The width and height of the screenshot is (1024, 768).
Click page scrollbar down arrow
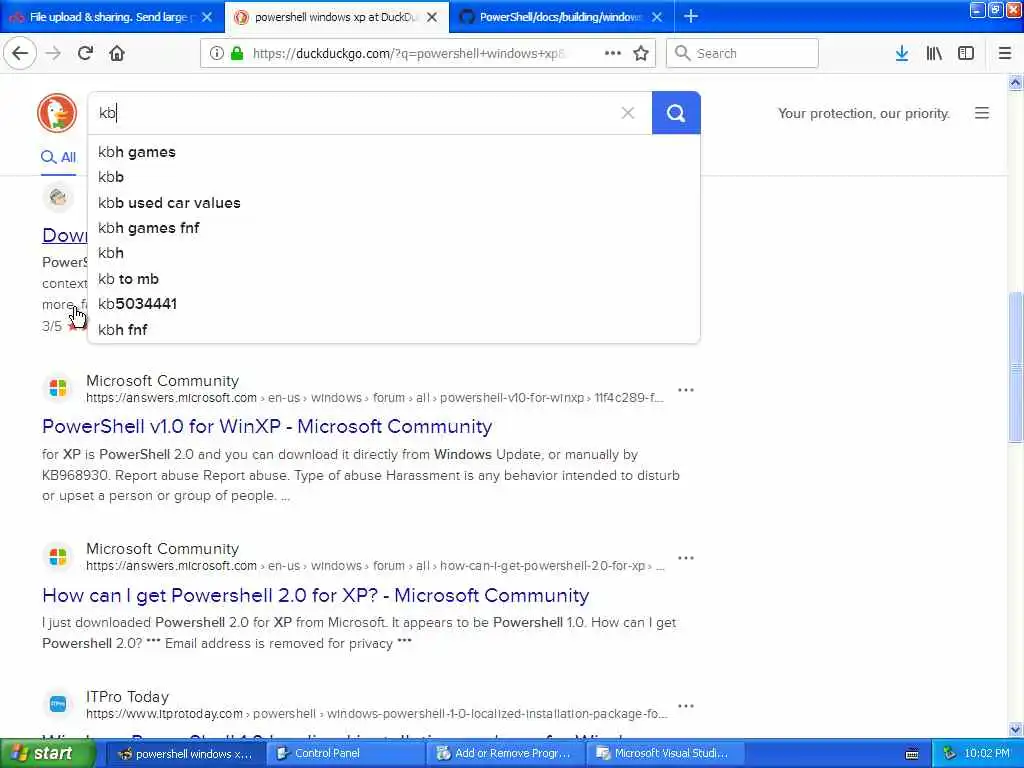pyautogui.click(x=1016, y=729)
